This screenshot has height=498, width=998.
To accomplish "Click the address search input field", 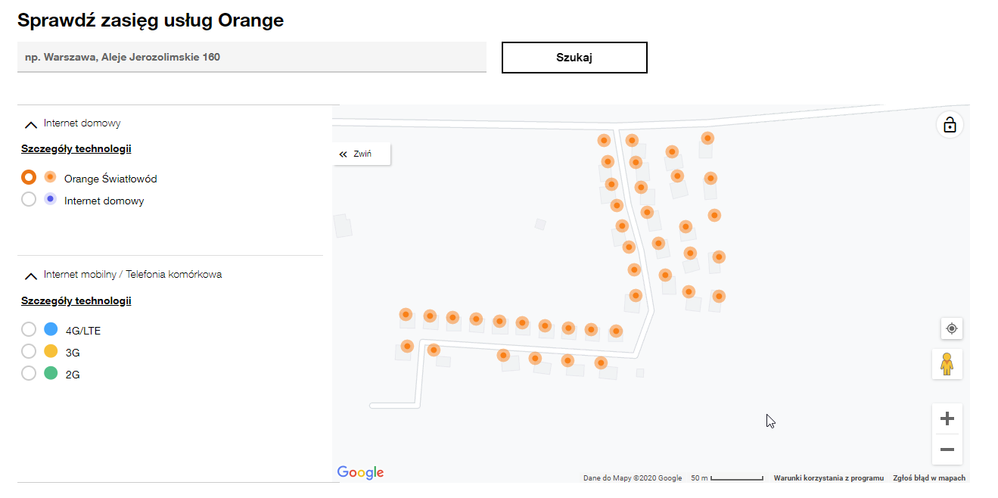I will 251,58.
